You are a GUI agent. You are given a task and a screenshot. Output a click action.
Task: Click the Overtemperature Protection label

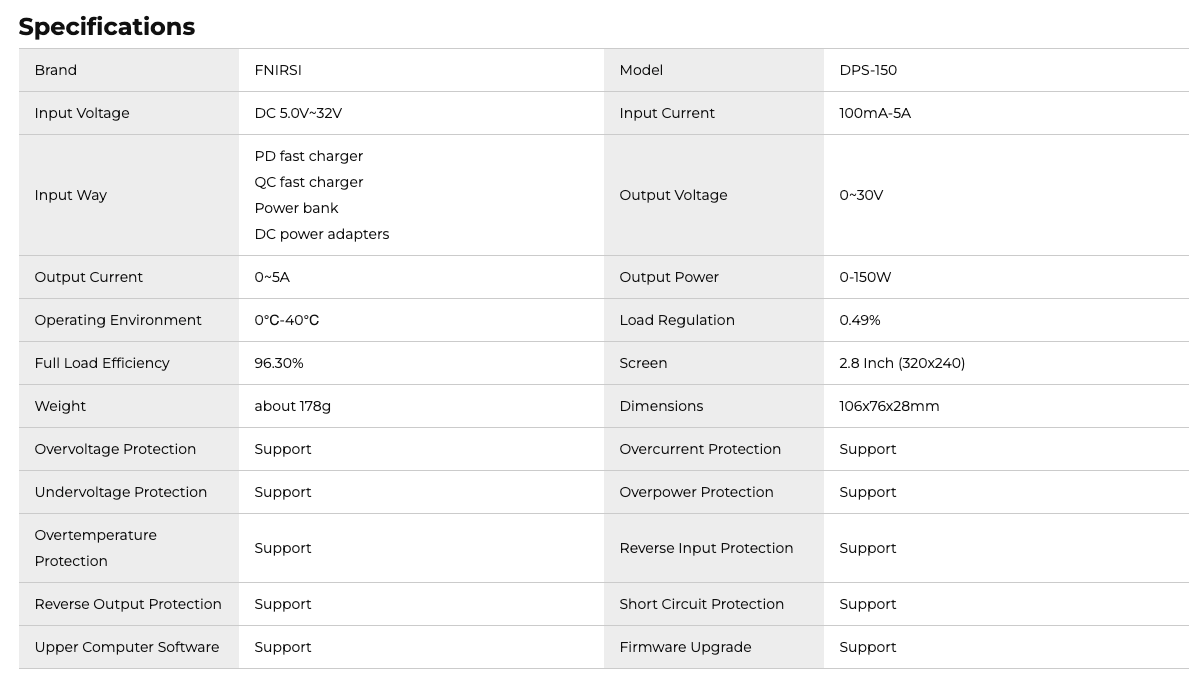(x=96, y=548)
